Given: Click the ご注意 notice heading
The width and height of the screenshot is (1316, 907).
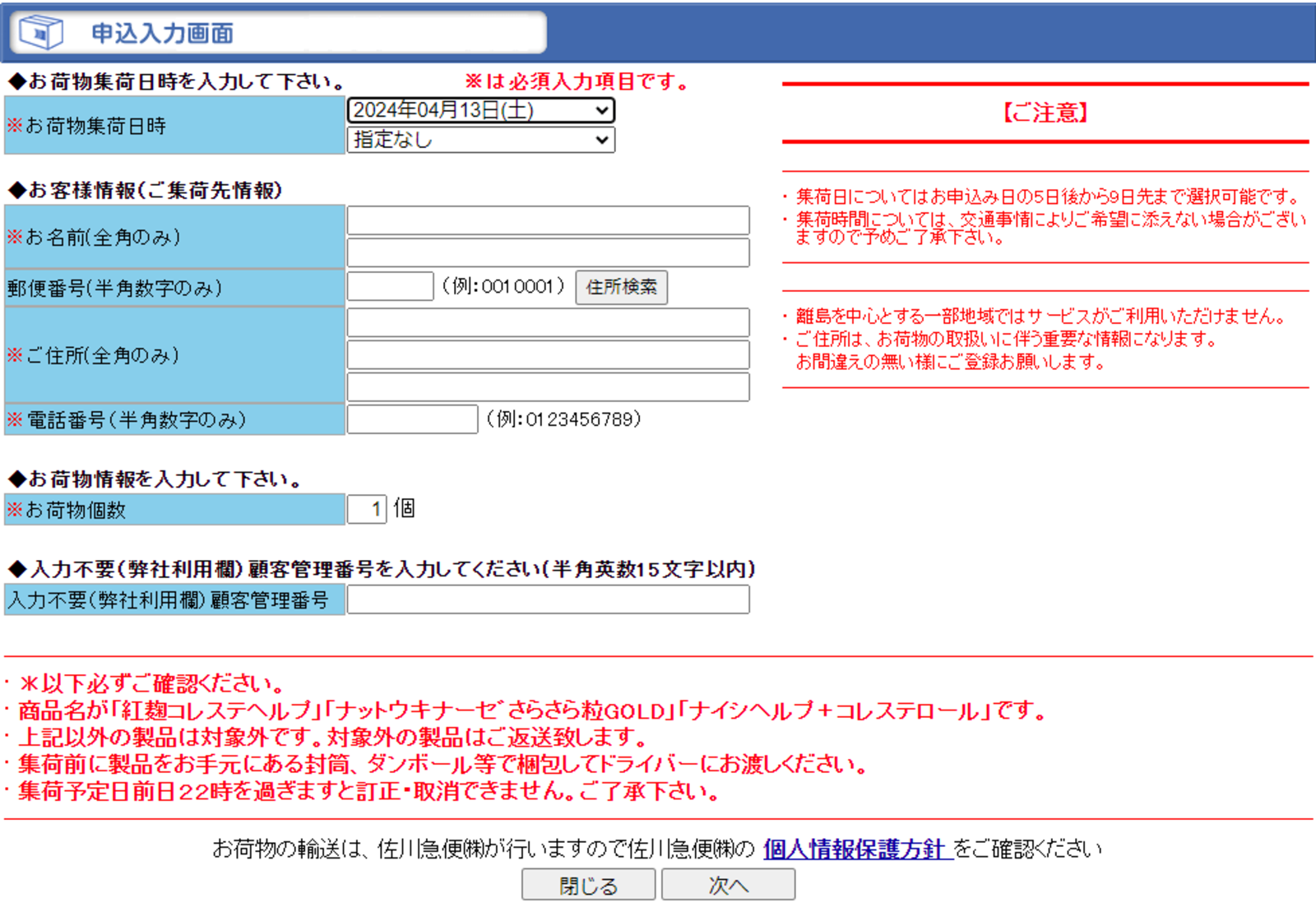Looking at the screenshot, I should pyautogui.click(x=1045, y=113).
